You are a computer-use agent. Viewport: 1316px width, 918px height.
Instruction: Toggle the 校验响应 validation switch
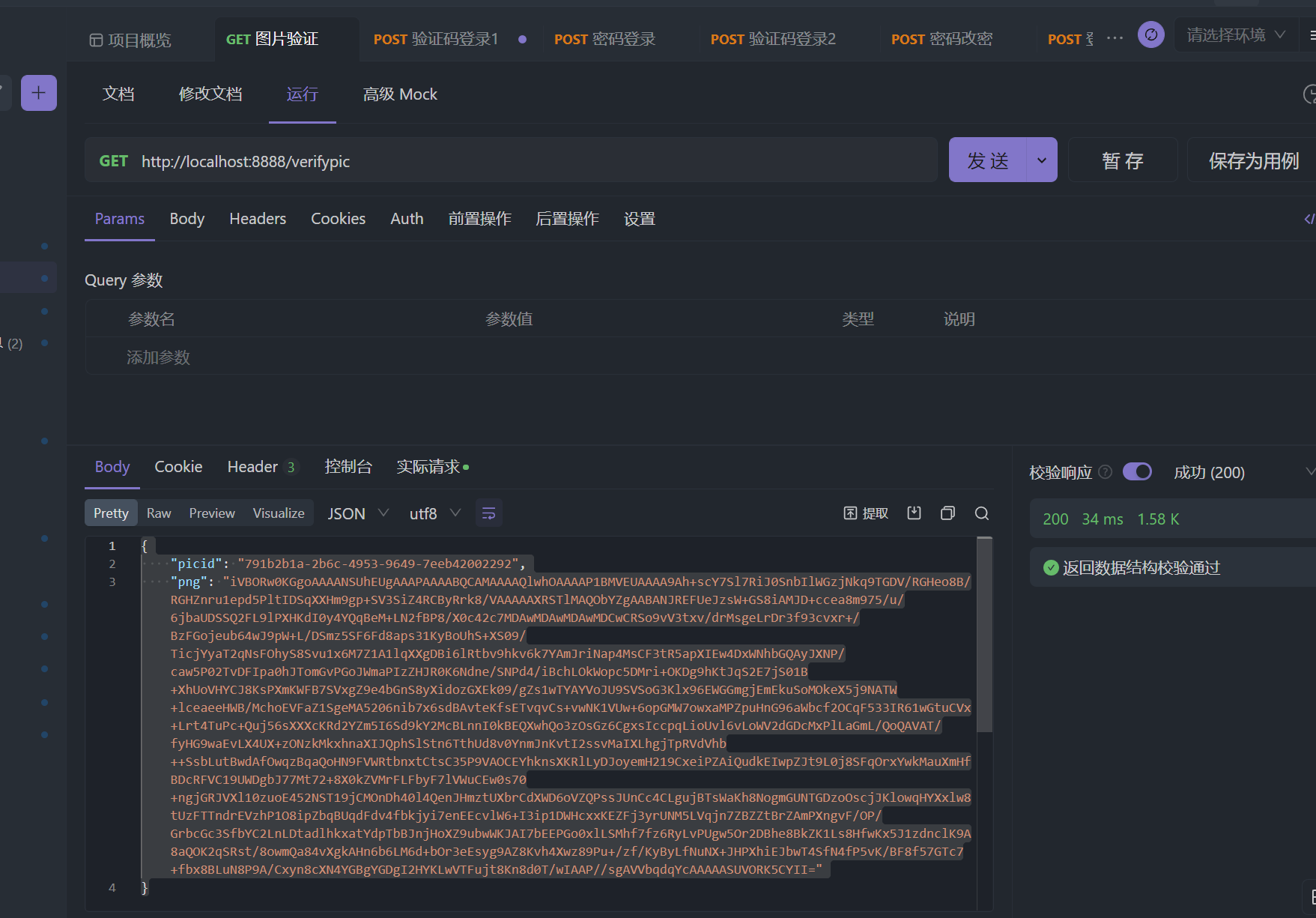coord(1137,471)
